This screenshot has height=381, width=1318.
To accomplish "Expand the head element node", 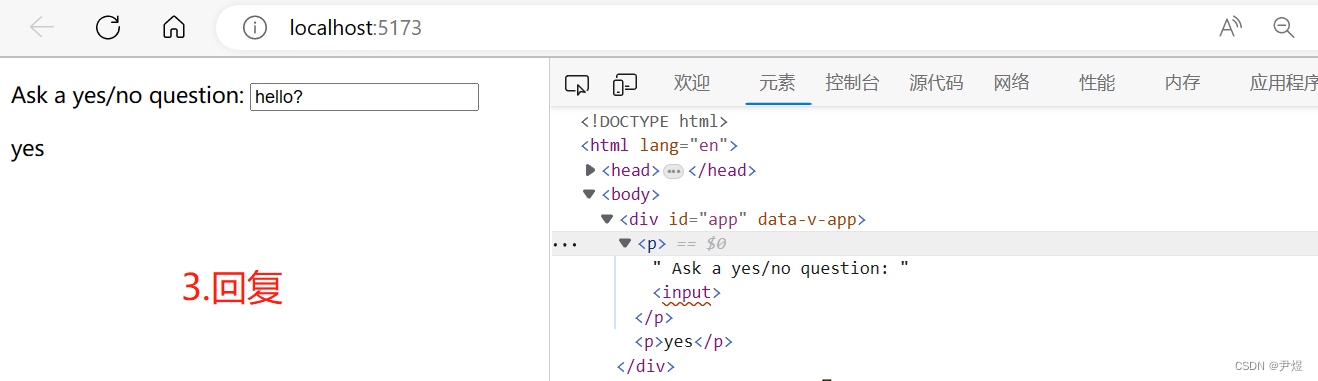I will pyautogui.click(x=590, y=170).
